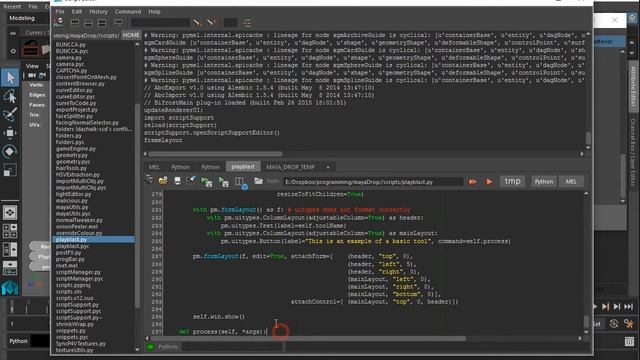
Task: Activate the Move tool in Maya toolbox
Action: pos(10,133)
